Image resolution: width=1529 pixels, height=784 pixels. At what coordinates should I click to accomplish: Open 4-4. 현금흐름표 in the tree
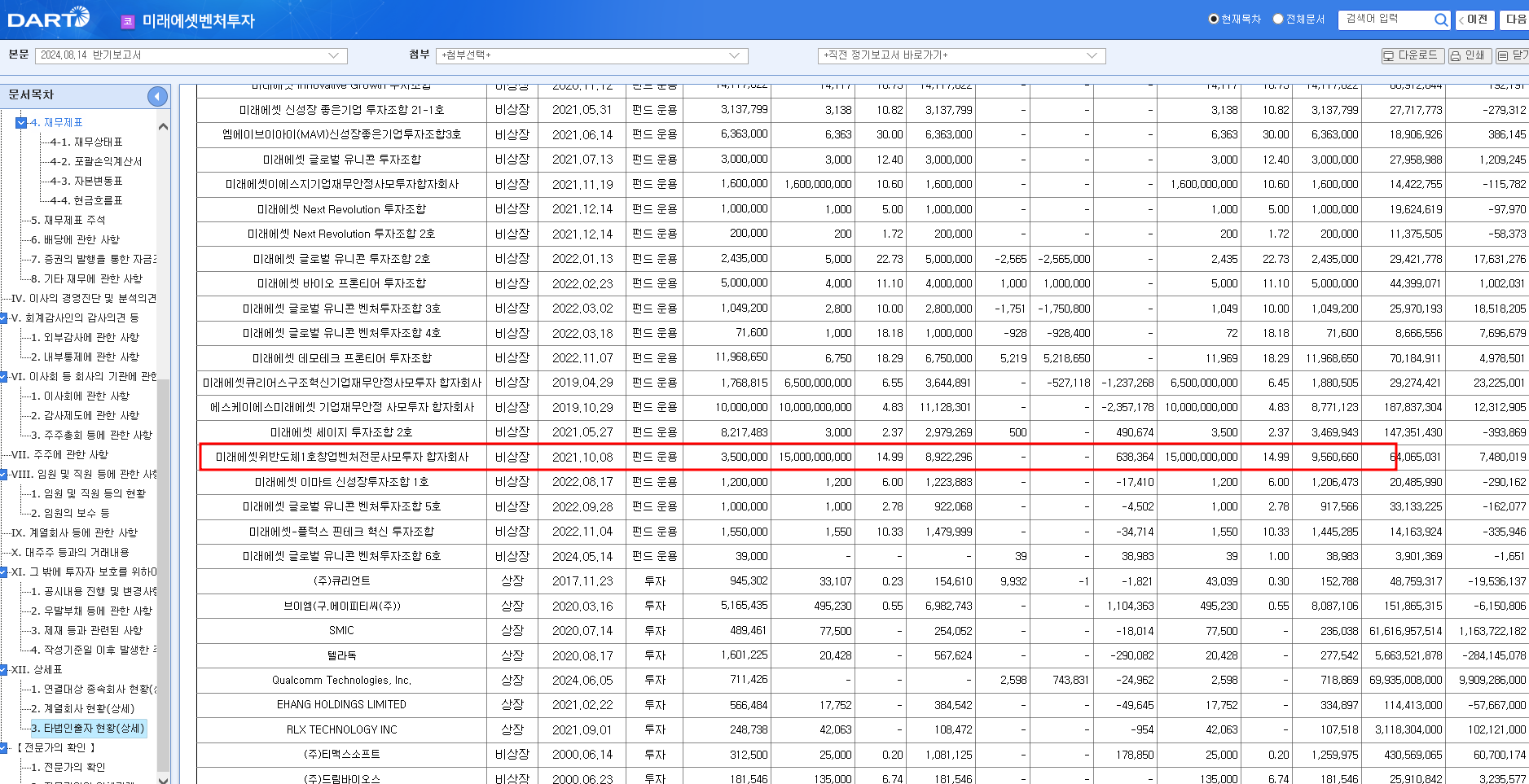[x=86, y=201]
